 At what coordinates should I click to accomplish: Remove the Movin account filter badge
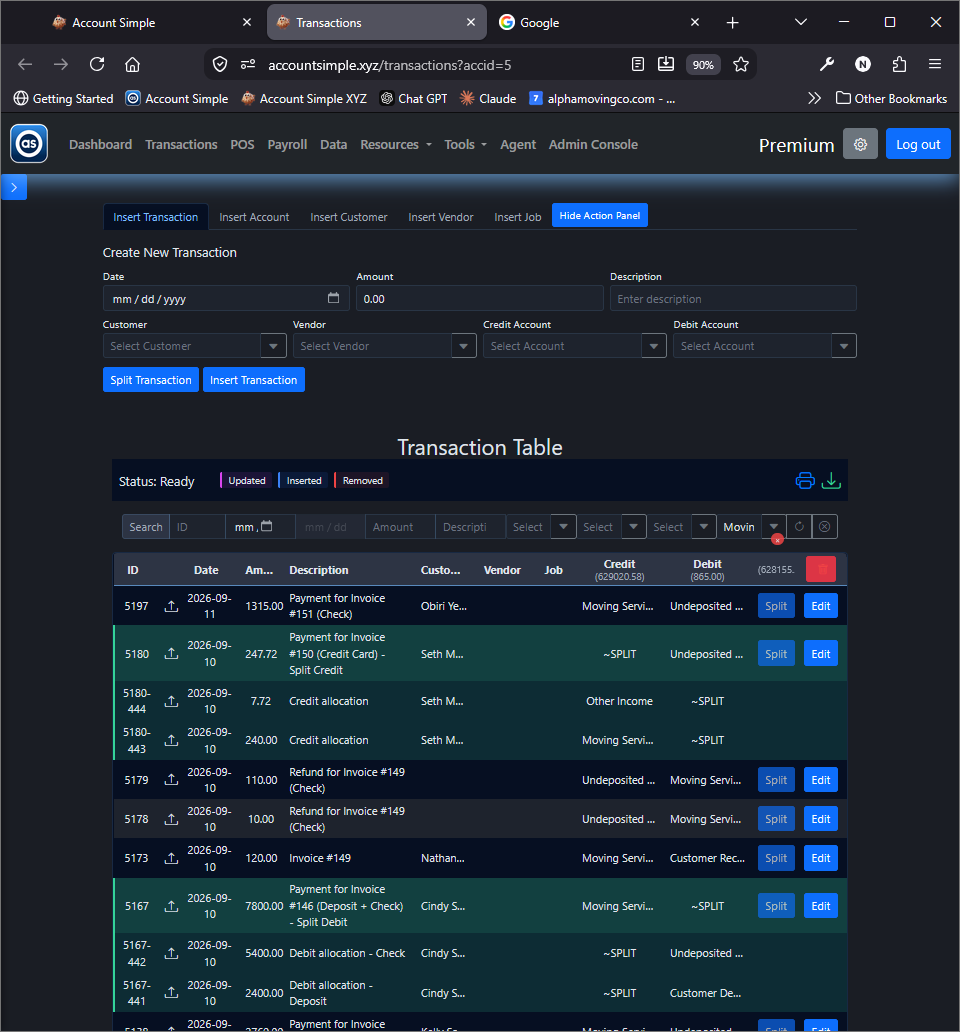pyautogui.click(x=778, y=540)
